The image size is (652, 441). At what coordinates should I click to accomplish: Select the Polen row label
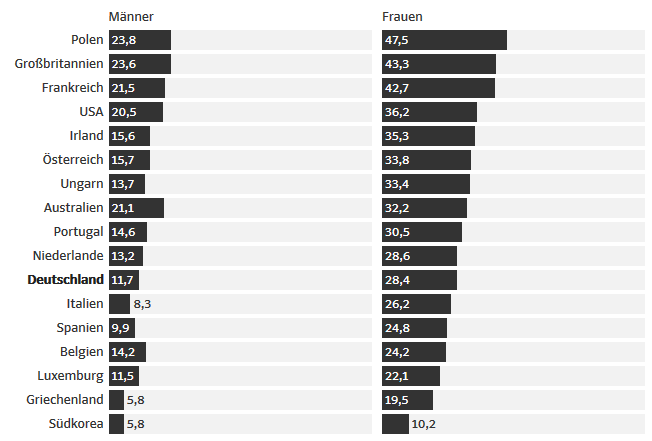tap(87, 40)
